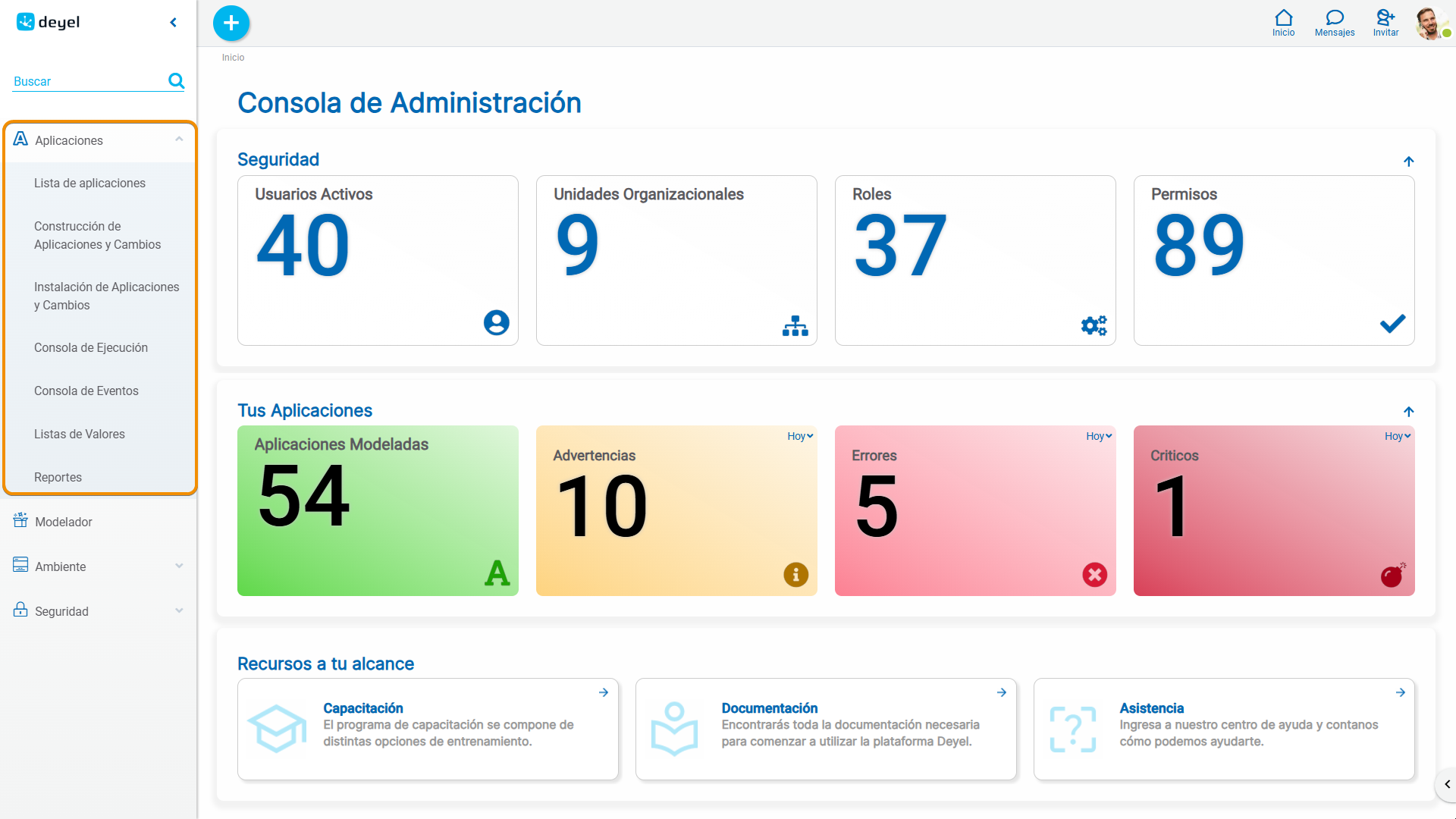Click in the Buscar search field
The width and height of the screenshot is (1456, 819).
[89, 81]
